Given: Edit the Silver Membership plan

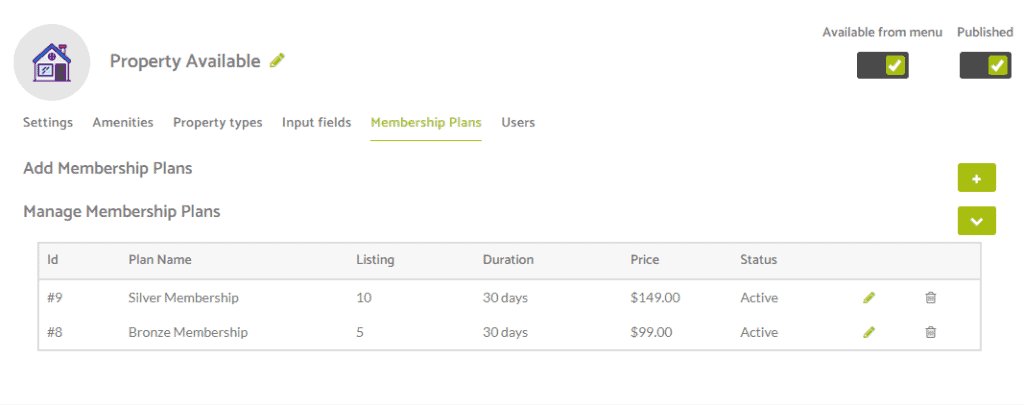Looking at the screenshot, I should click(x=869, y=298).
